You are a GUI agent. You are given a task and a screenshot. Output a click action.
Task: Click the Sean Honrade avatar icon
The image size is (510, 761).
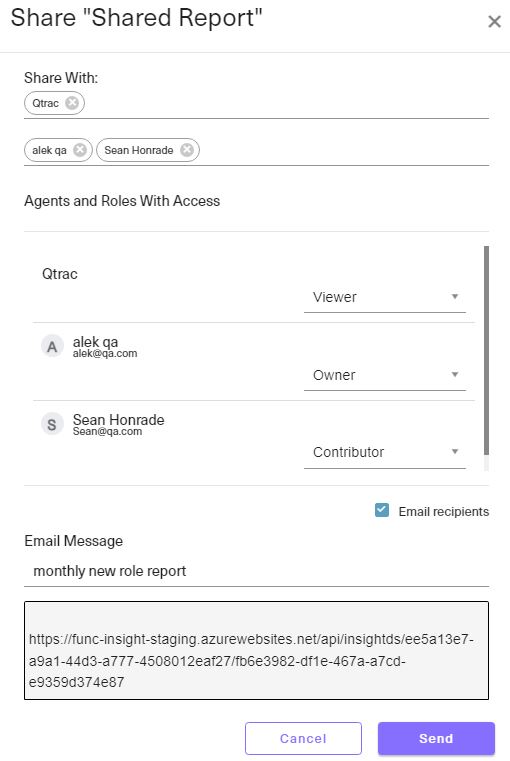pyautogui.click(x=52, y=424)
